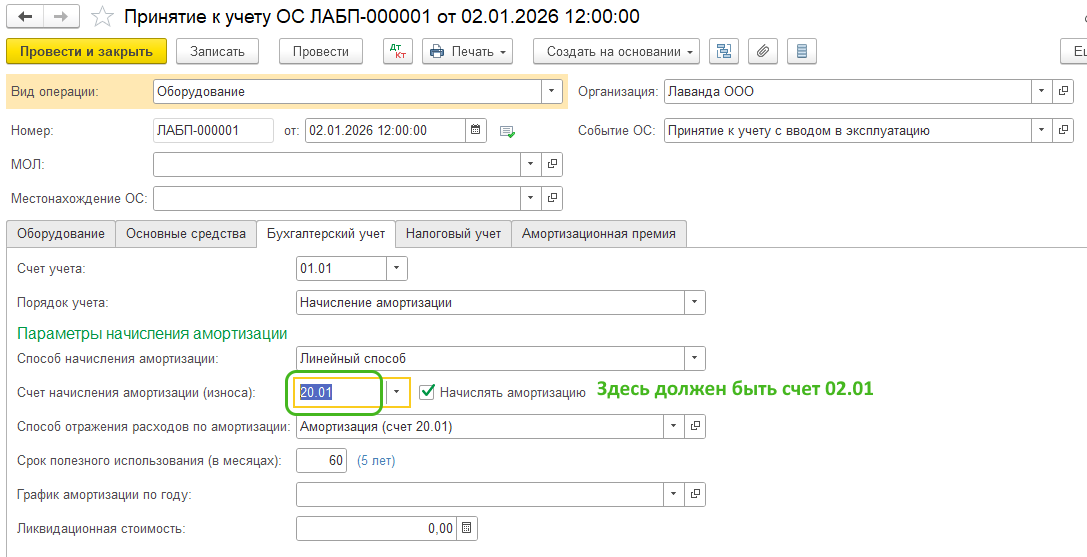
Task: Switch to Налоговый учет tab
Action: pyautogui.click(x=453, y=234)
